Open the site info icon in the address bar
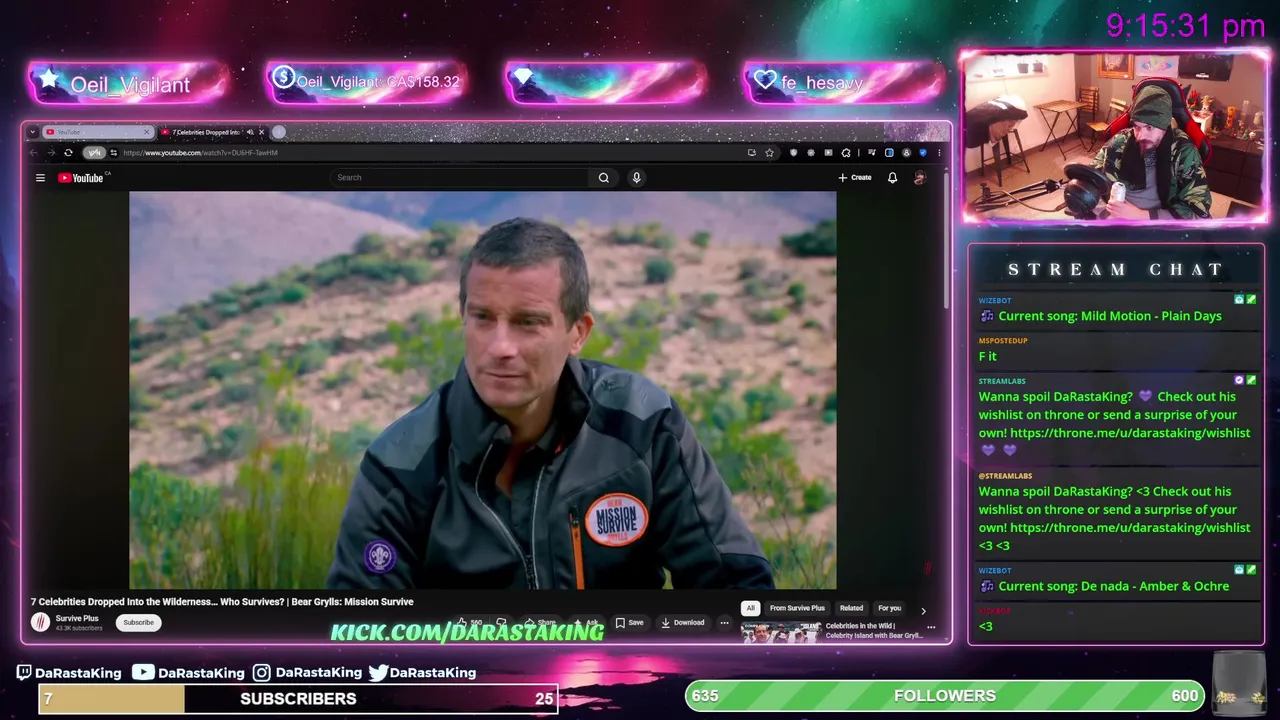 (114, 153)
